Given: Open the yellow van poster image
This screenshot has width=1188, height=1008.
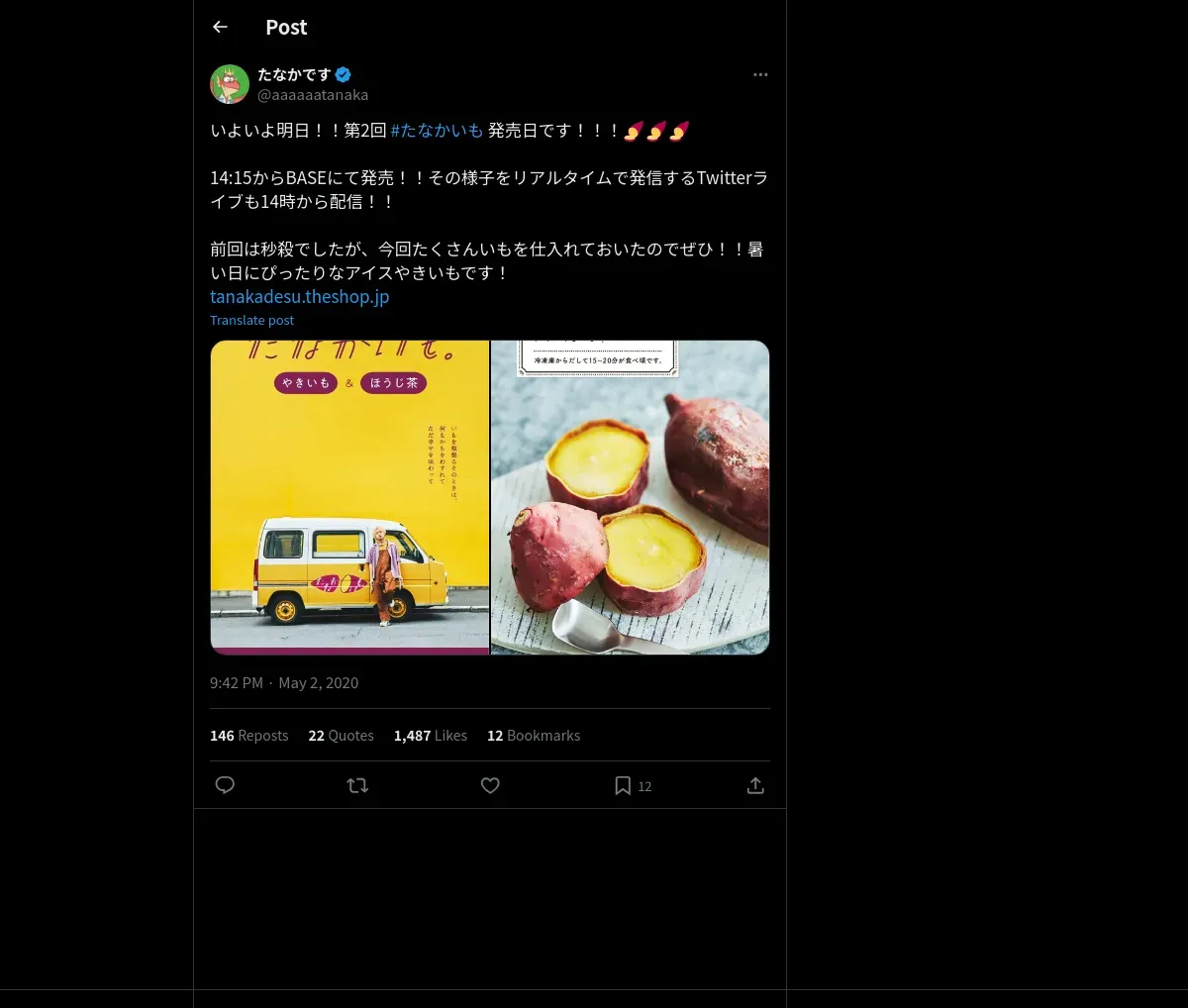Looking at the screenshot, I should coord(349,497).
